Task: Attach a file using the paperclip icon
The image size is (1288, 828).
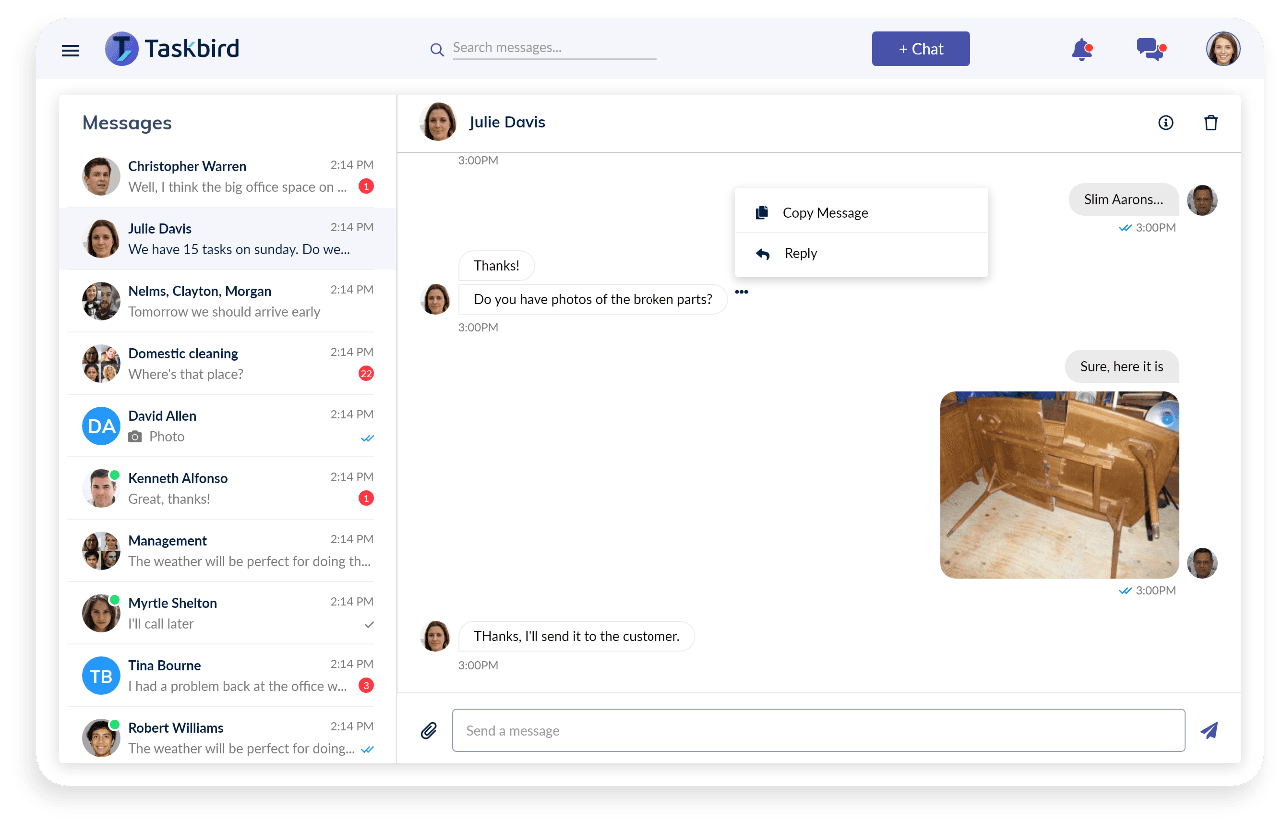Action: point(429,730)
